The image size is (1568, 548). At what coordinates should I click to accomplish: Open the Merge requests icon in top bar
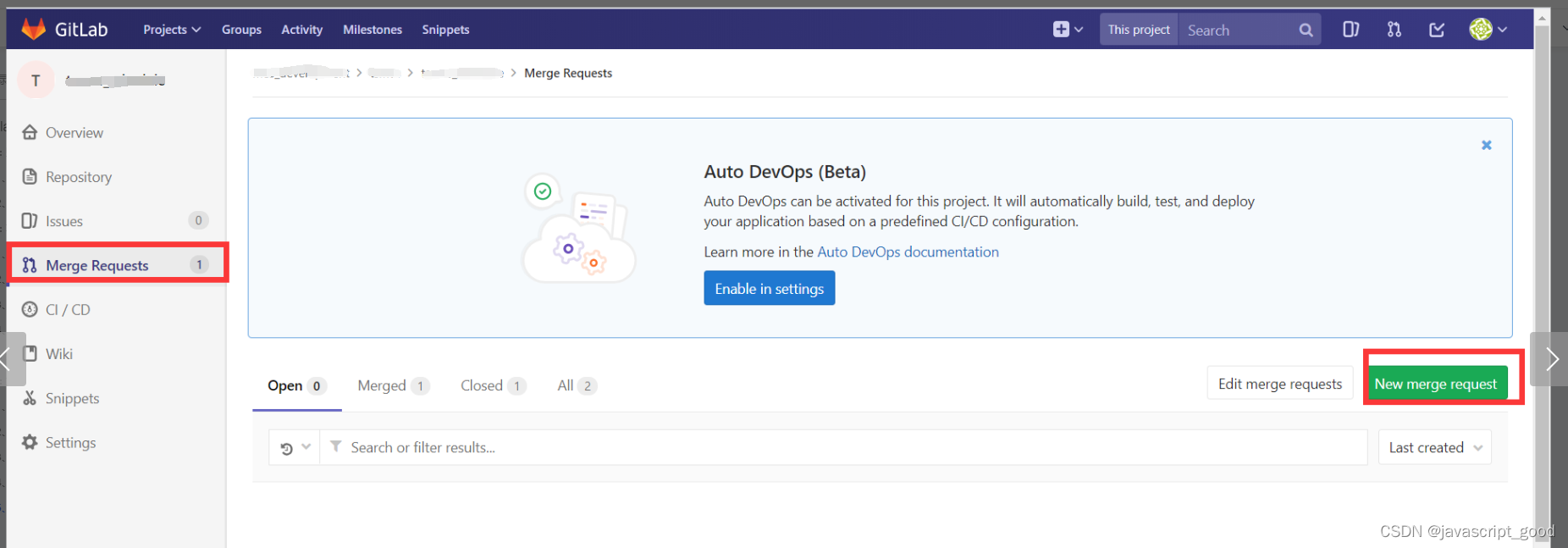1394,30
